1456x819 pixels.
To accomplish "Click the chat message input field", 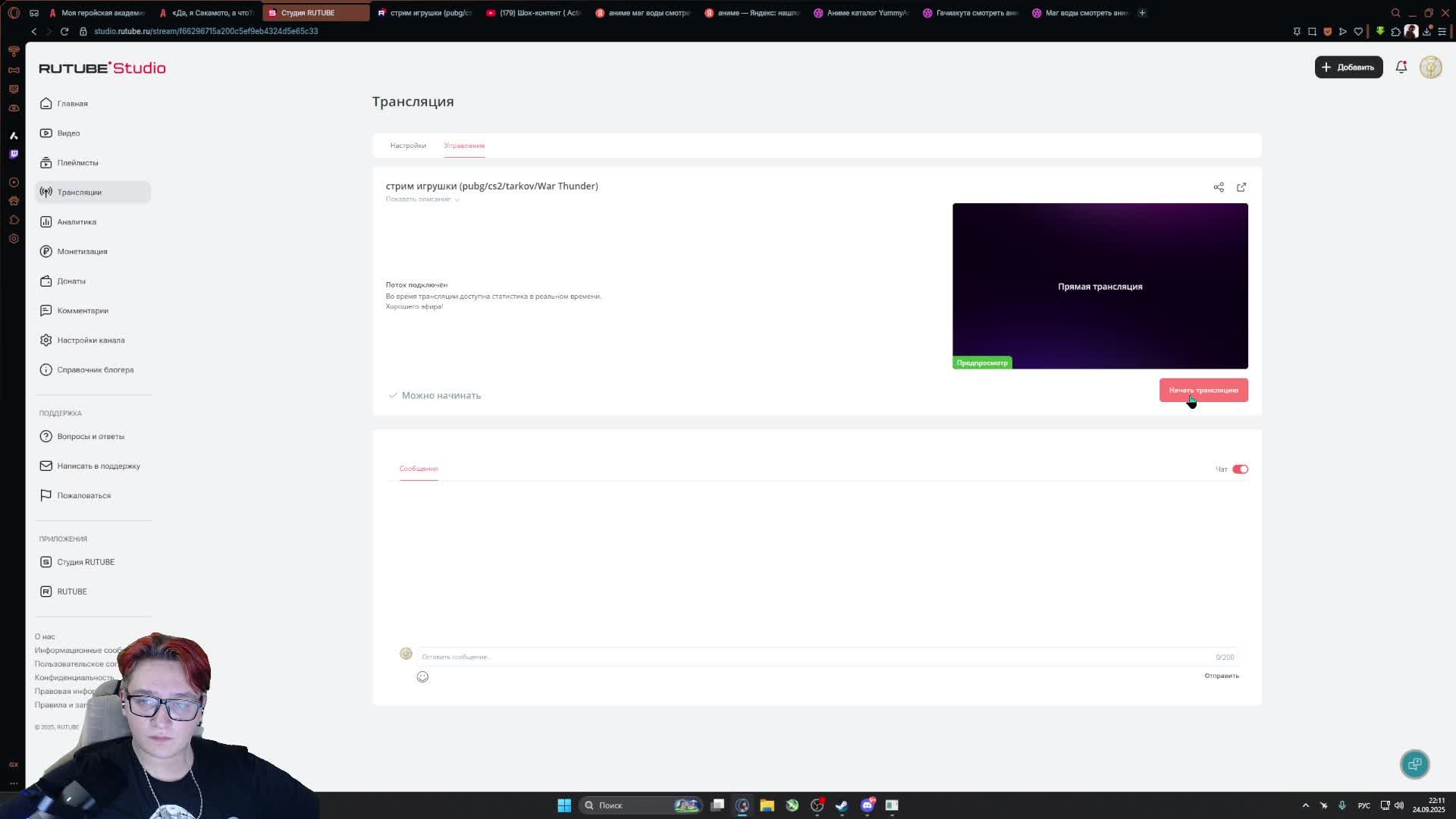I will 811,657.
